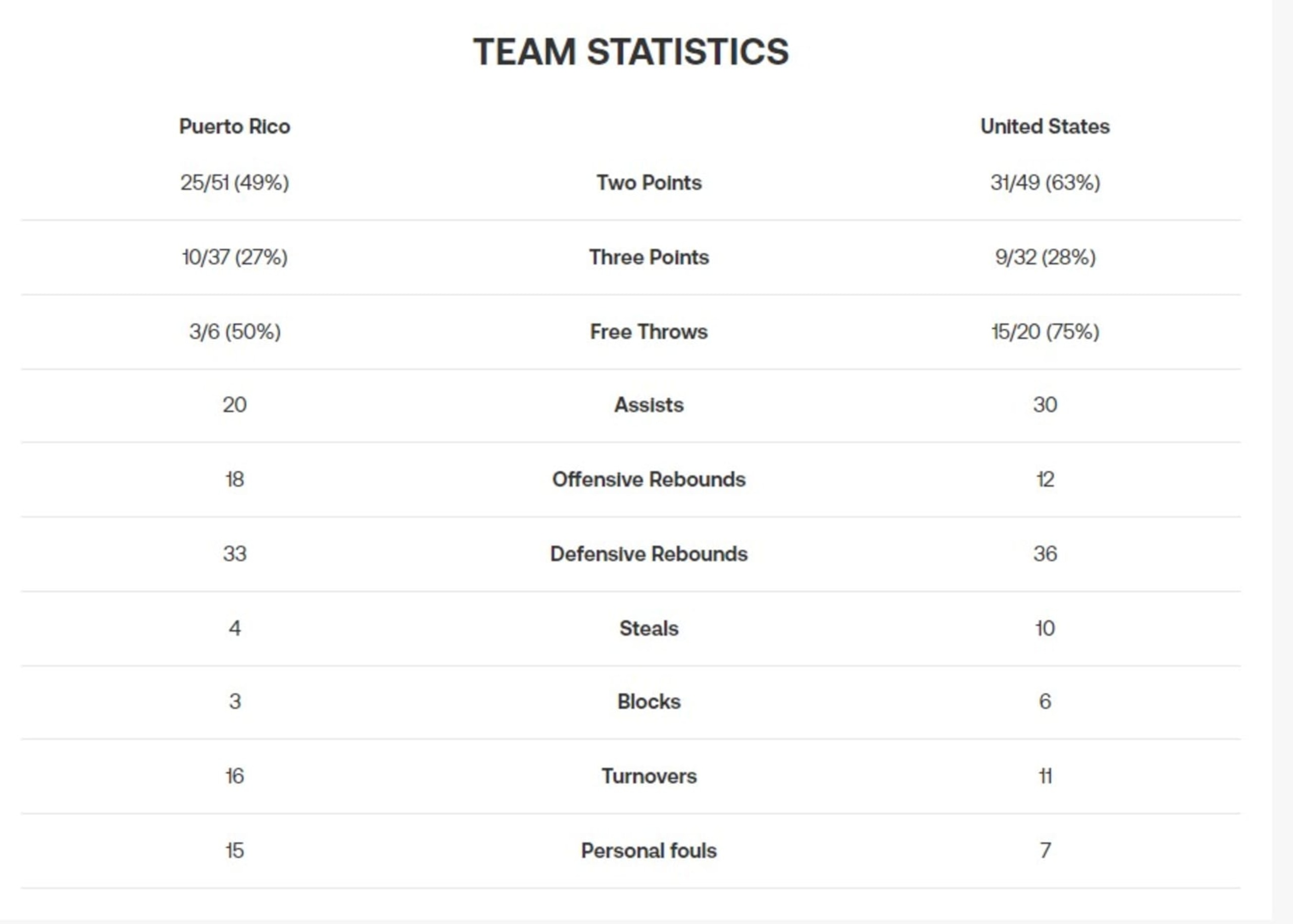
Task: Click Puerto Rico's 25/51 (49%) two-point value
Action: coord(234,183)
